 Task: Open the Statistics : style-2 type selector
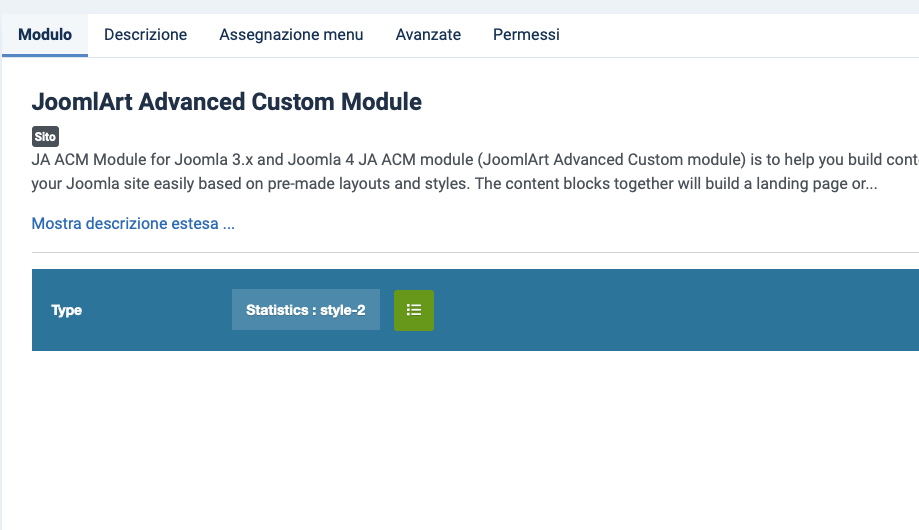(x=305, y=310)
